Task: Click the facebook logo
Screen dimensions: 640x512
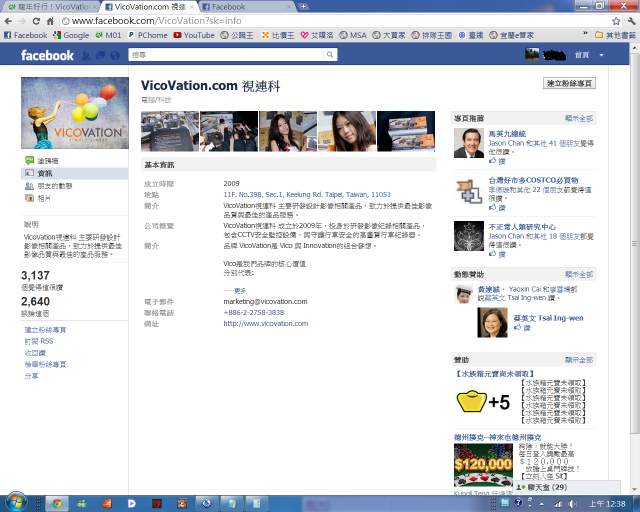Action: click(x=47, y=55)
